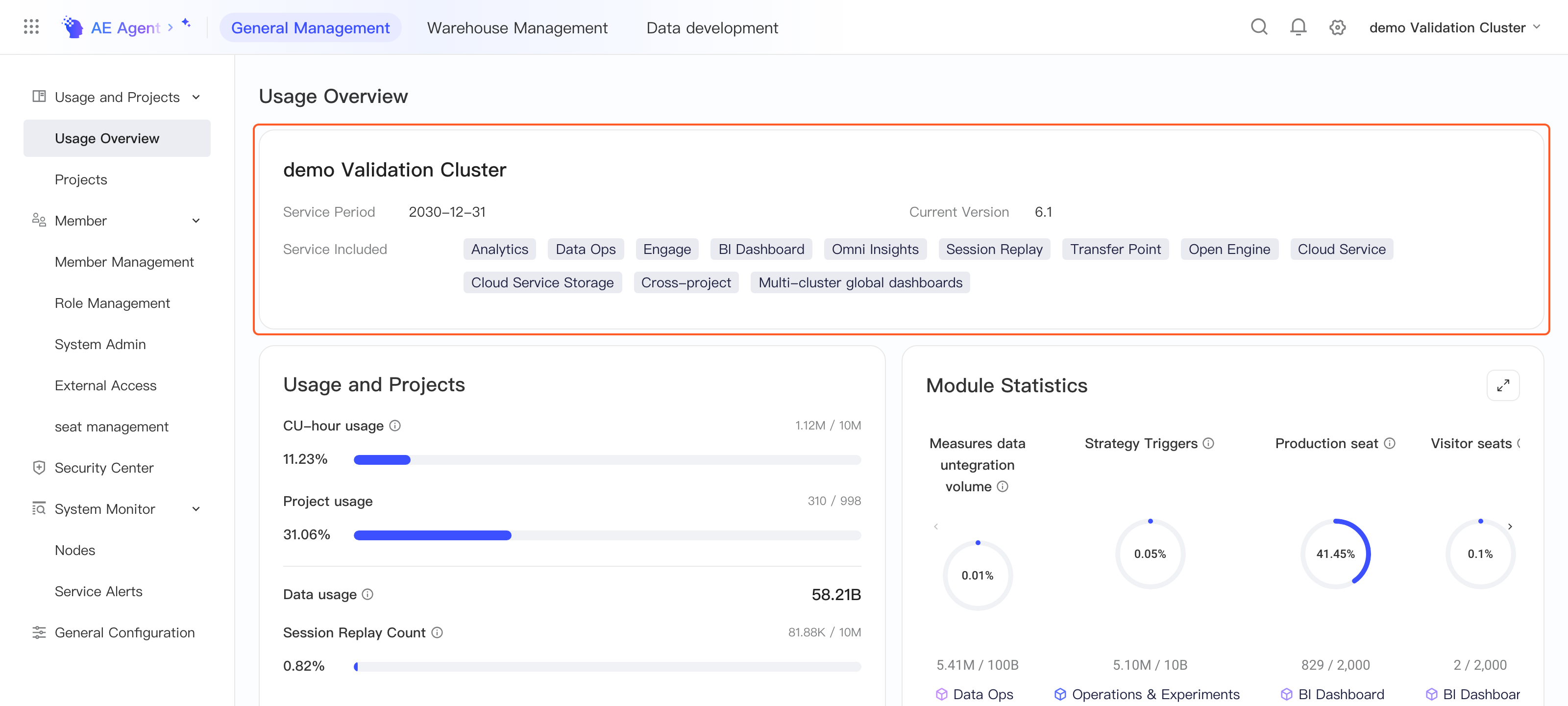Click the CU-hour usage progress bar
This screenshot has width=1568, height=706.
607,459
